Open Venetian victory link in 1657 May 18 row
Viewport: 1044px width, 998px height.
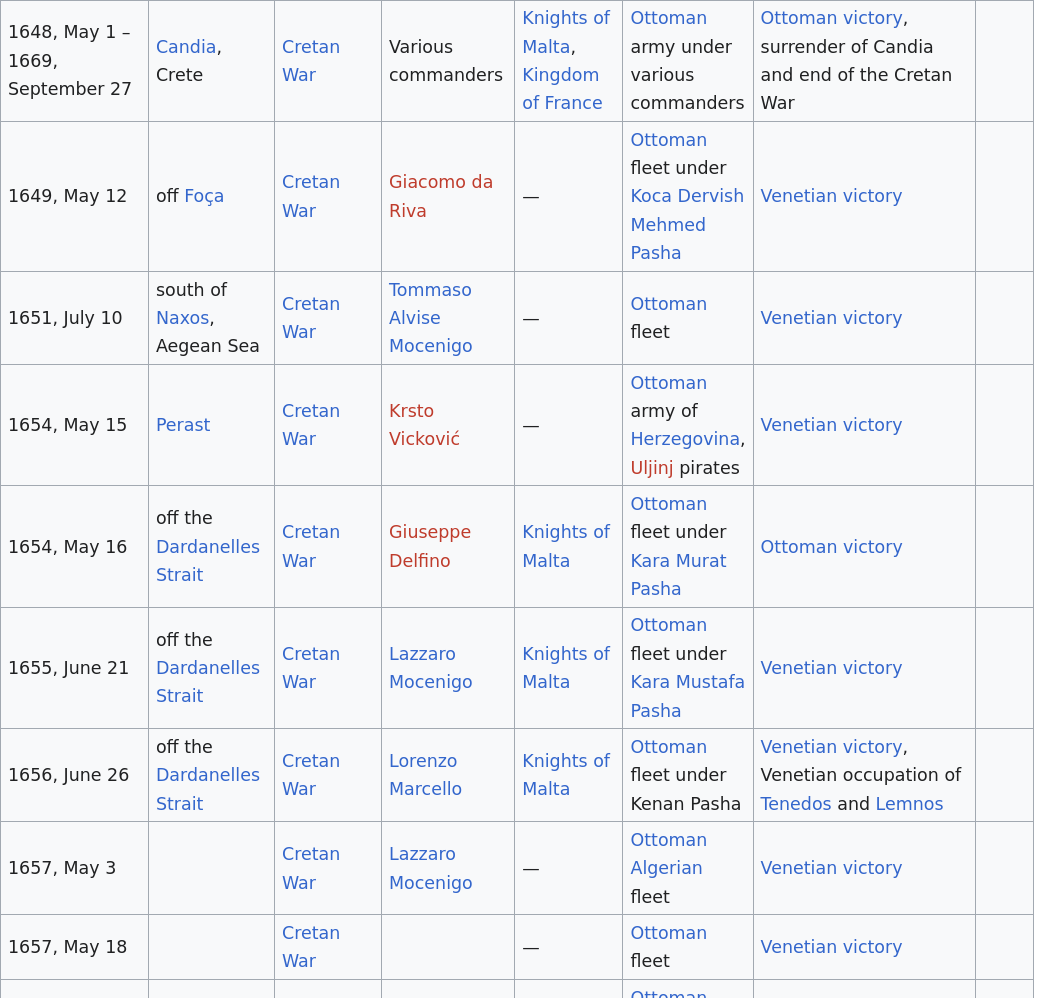tap(831, 947)
